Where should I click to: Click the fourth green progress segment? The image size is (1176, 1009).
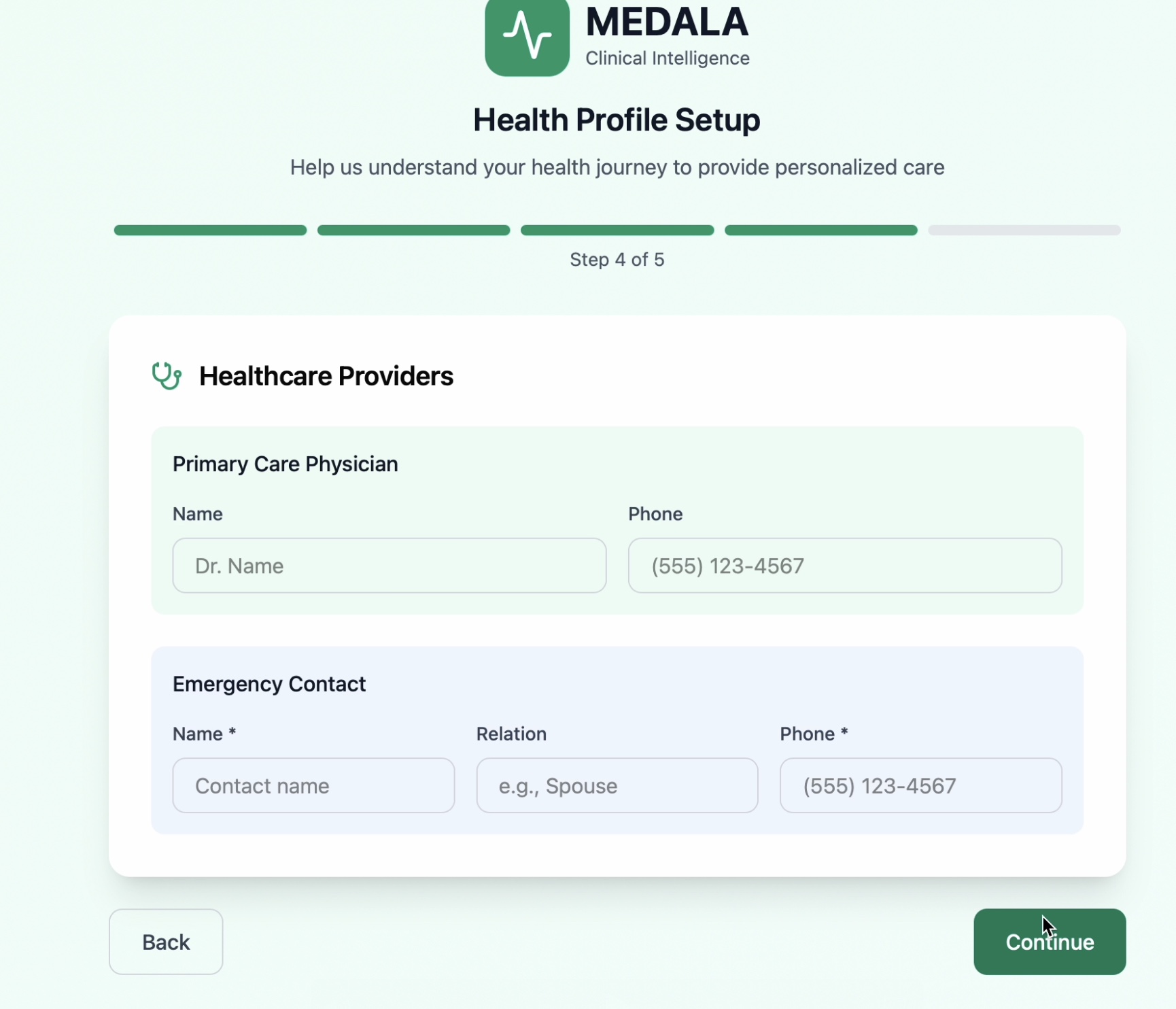[x=821, y=230]
